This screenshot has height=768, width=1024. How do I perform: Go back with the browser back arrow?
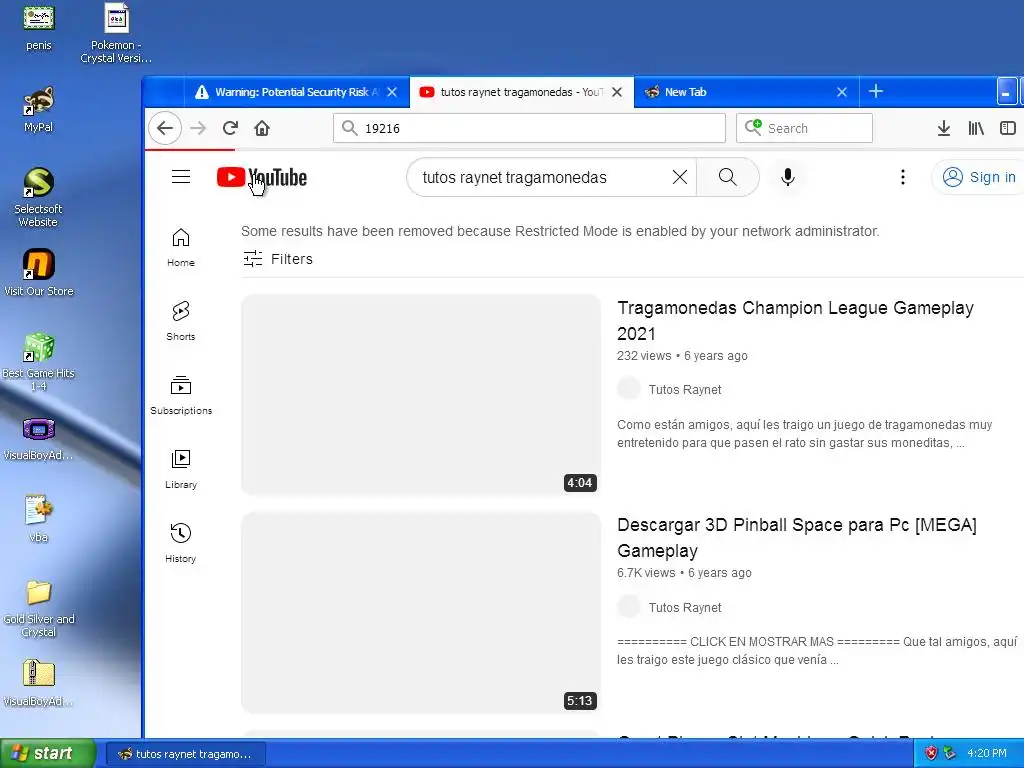165,128
